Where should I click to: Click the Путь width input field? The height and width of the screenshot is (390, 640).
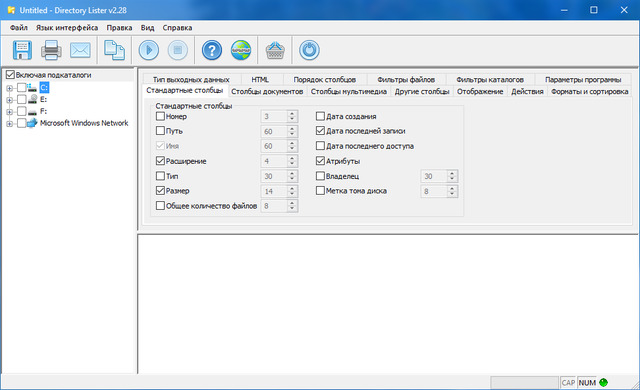click(274, 131)
